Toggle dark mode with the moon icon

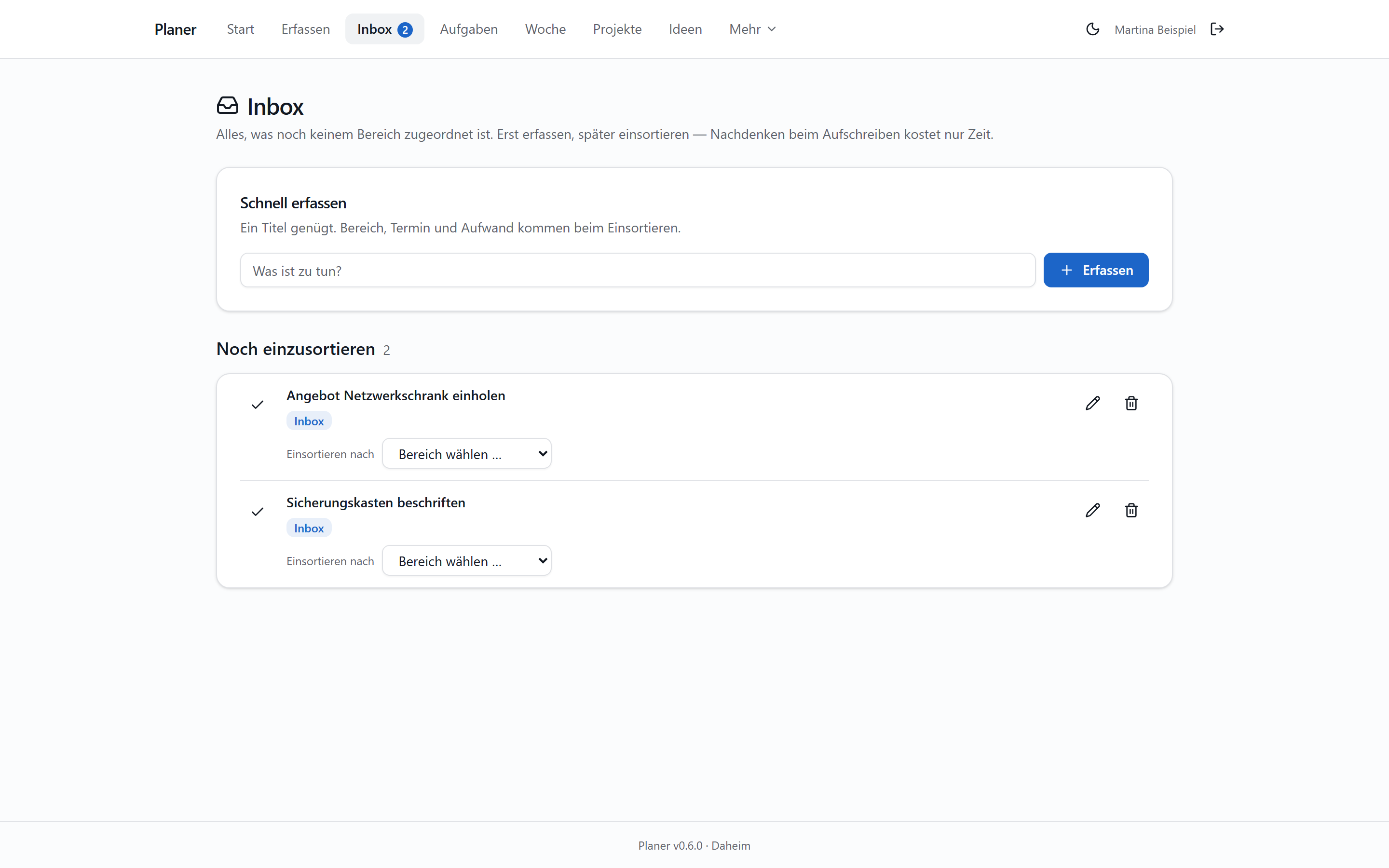[1092, 29]
